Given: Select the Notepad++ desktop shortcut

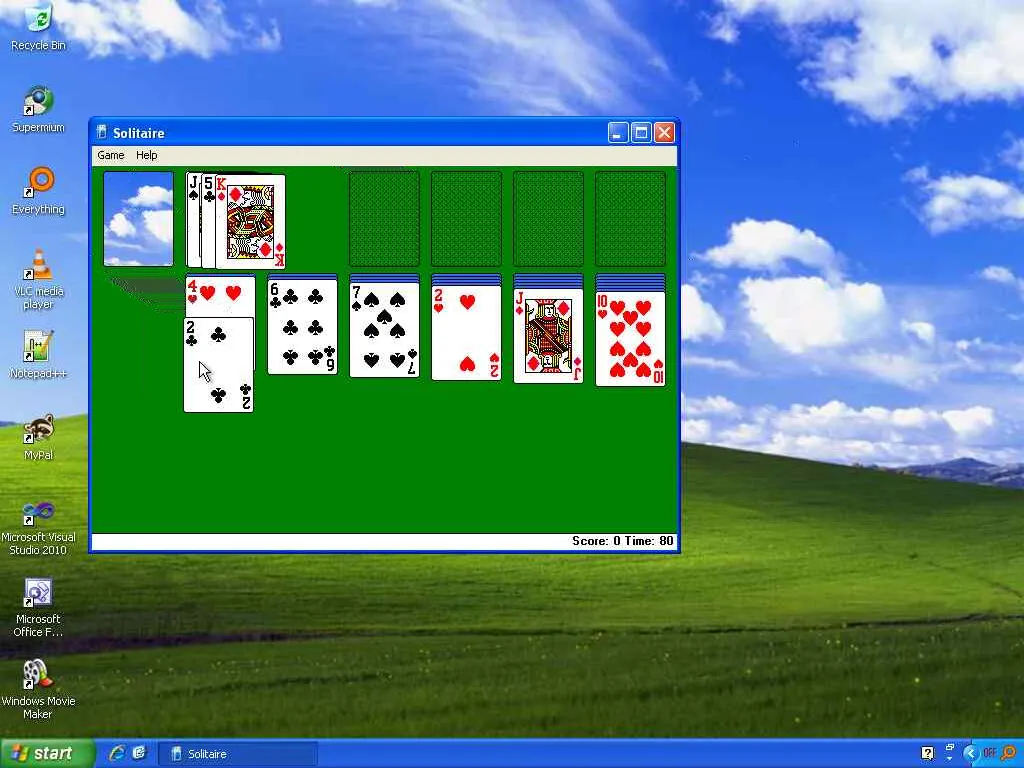Looking at the screenshot, I should (39, 355).
